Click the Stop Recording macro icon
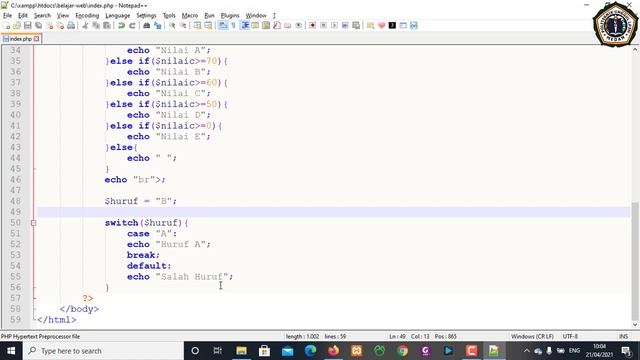Image resolution: width=640 pixels, height=360 pixels. click(x=323, y=25)
